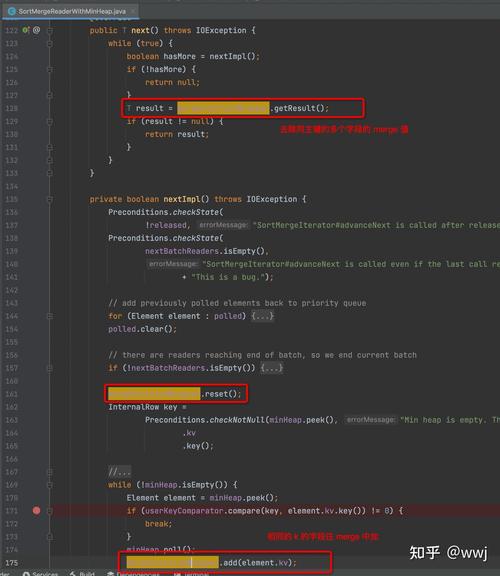Open the Services tool window
500x576 pixels.
click(40, 573)
